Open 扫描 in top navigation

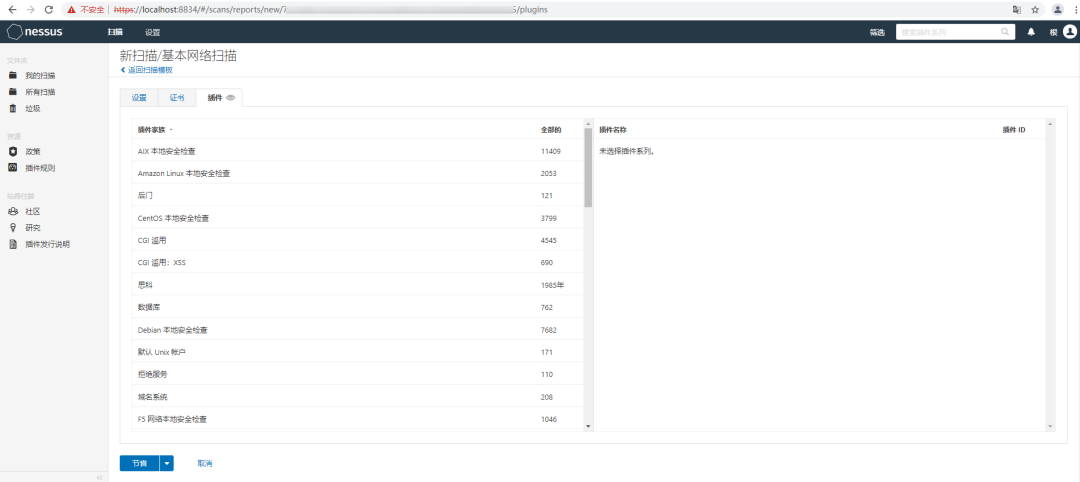click(x=115, y=32)
